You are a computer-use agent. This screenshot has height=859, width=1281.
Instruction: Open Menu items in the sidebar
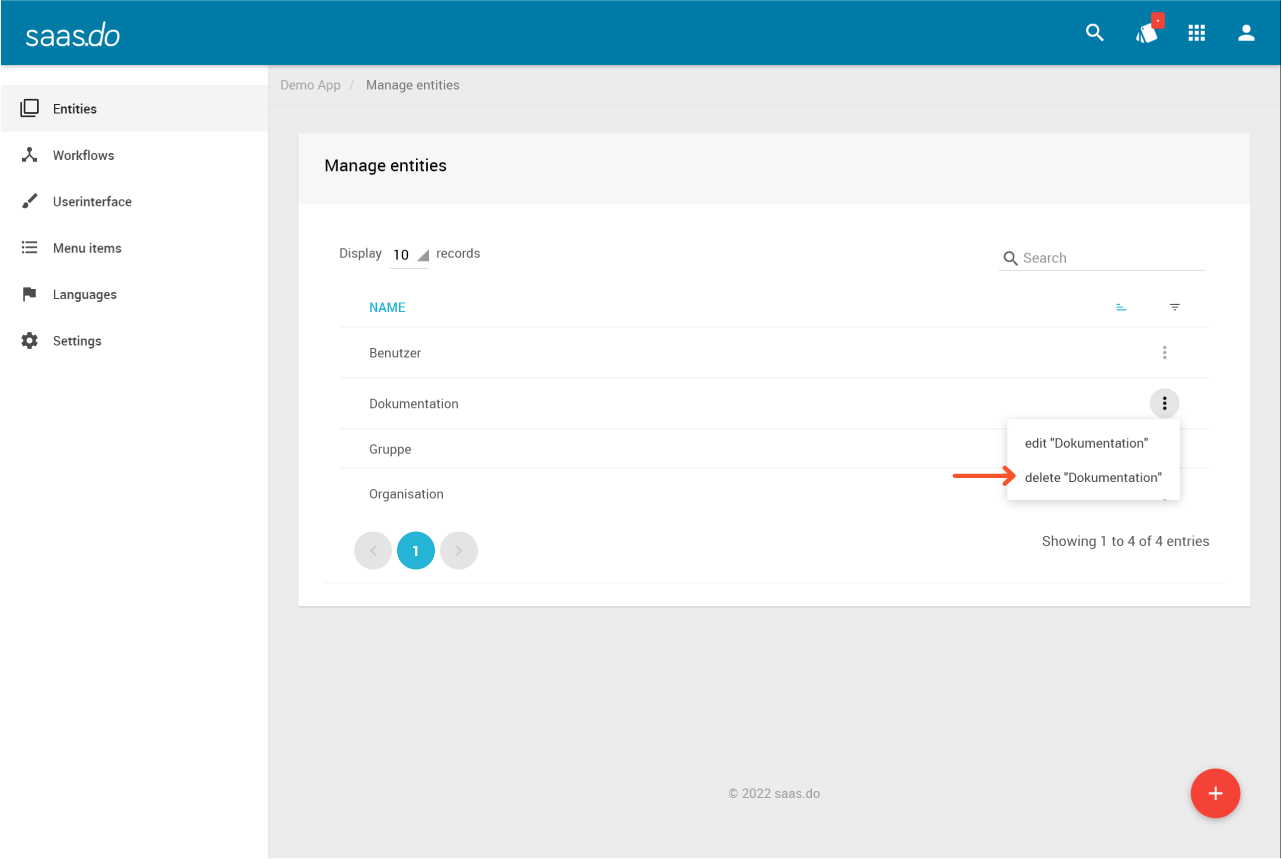coord(87,248)
